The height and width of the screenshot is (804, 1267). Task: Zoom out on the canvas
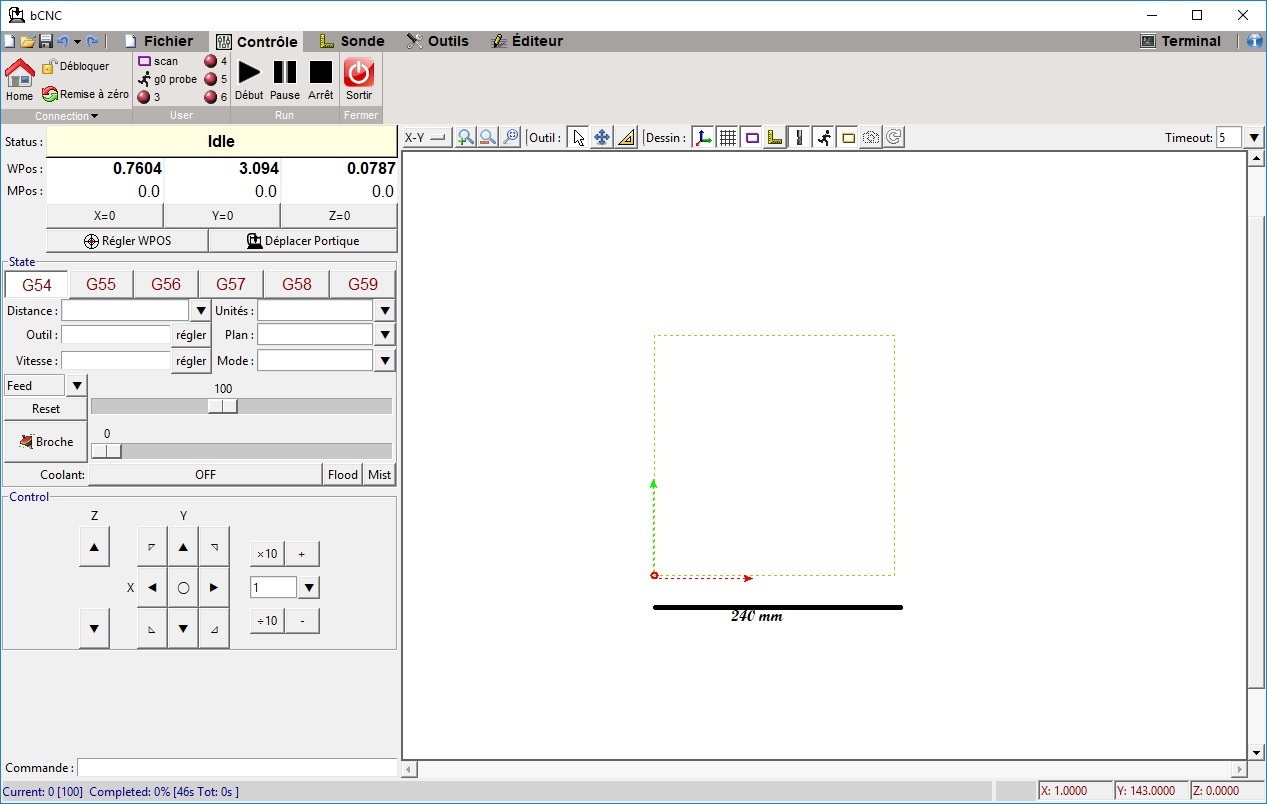(488, 138)
